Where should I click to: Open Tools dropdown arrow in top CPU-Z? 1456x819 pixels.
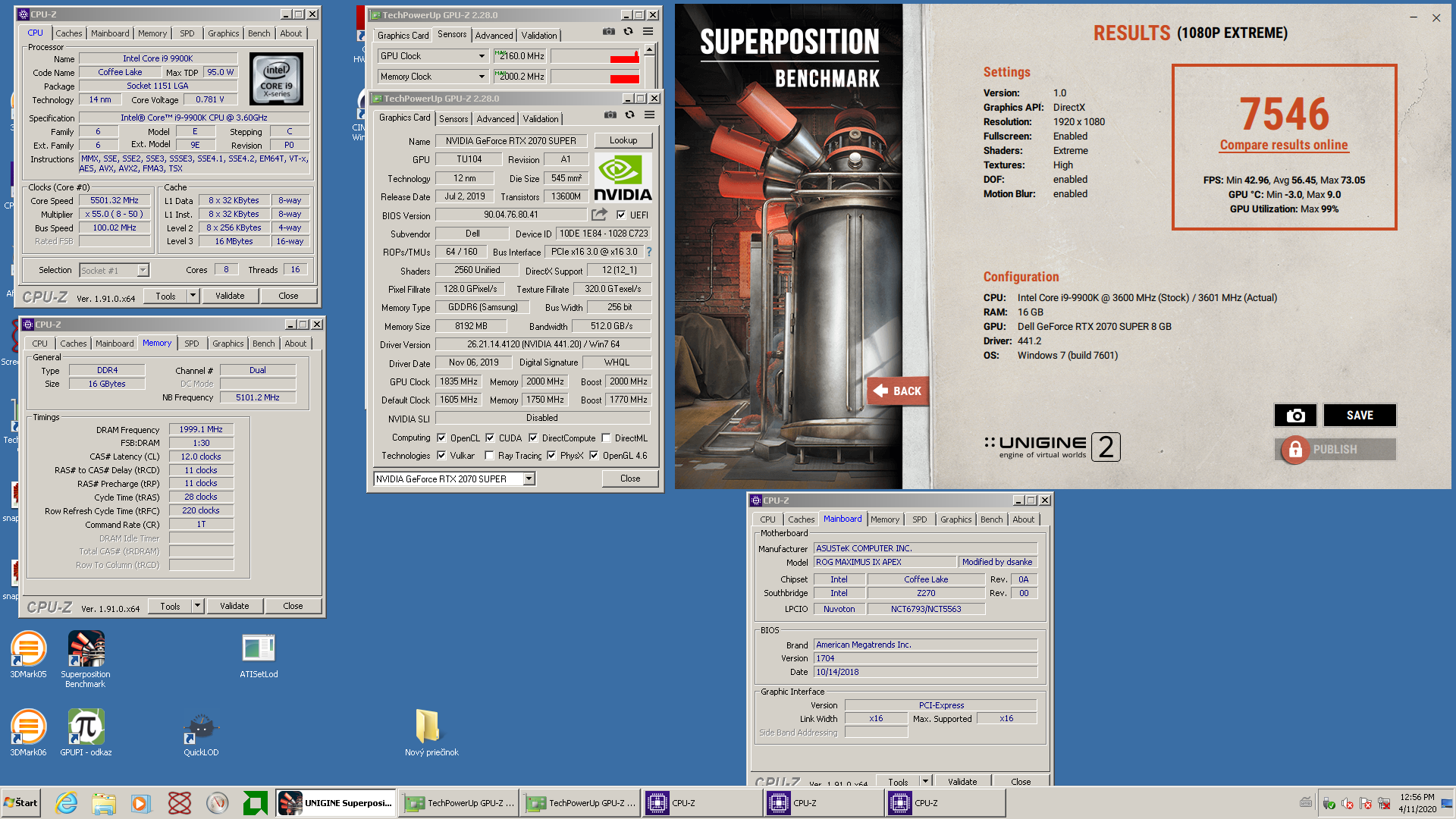193,296
